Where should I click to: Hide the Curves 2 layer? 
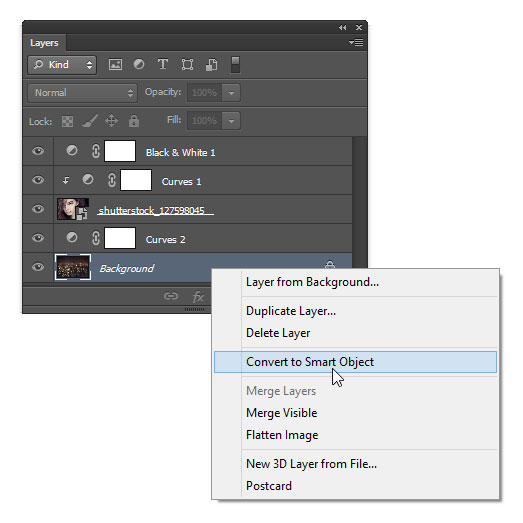[x=38, y=238]
